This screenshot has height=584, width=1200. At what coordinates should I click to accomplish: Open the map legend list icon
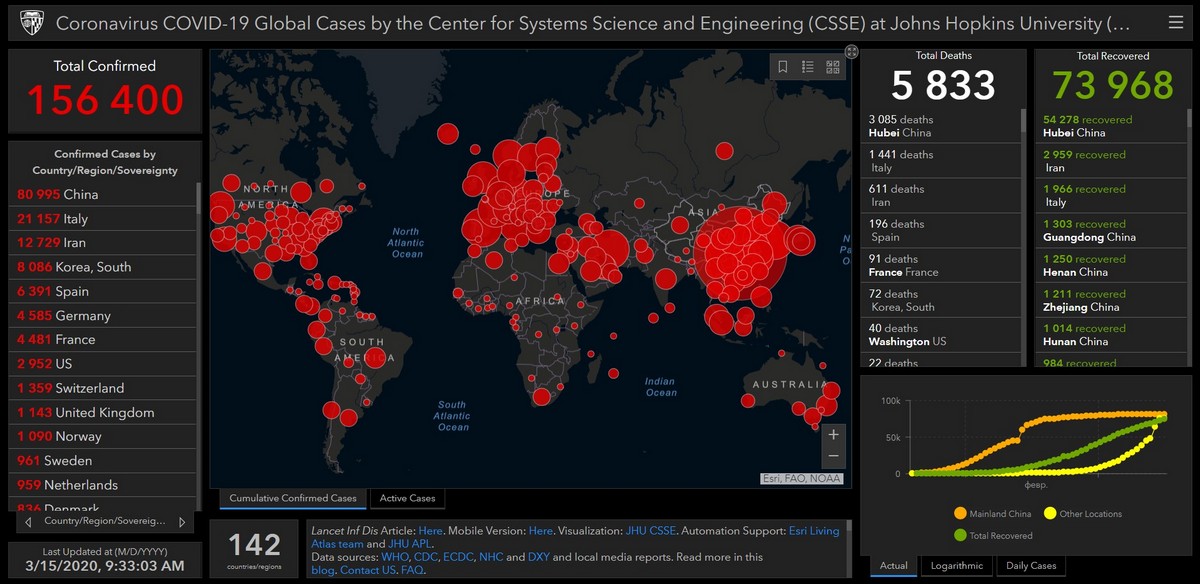click(x=808, y=67)
